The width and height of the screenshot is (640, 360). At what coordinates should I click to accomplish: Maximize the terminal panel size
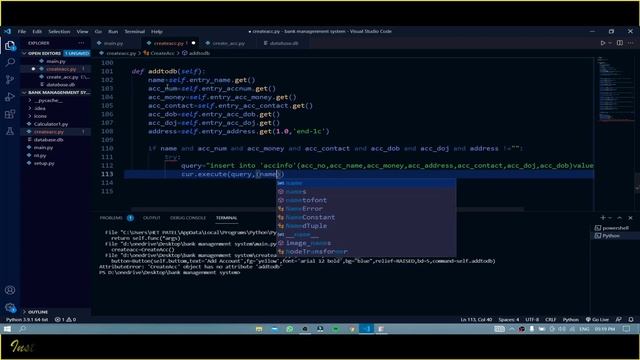coord(620,218)
